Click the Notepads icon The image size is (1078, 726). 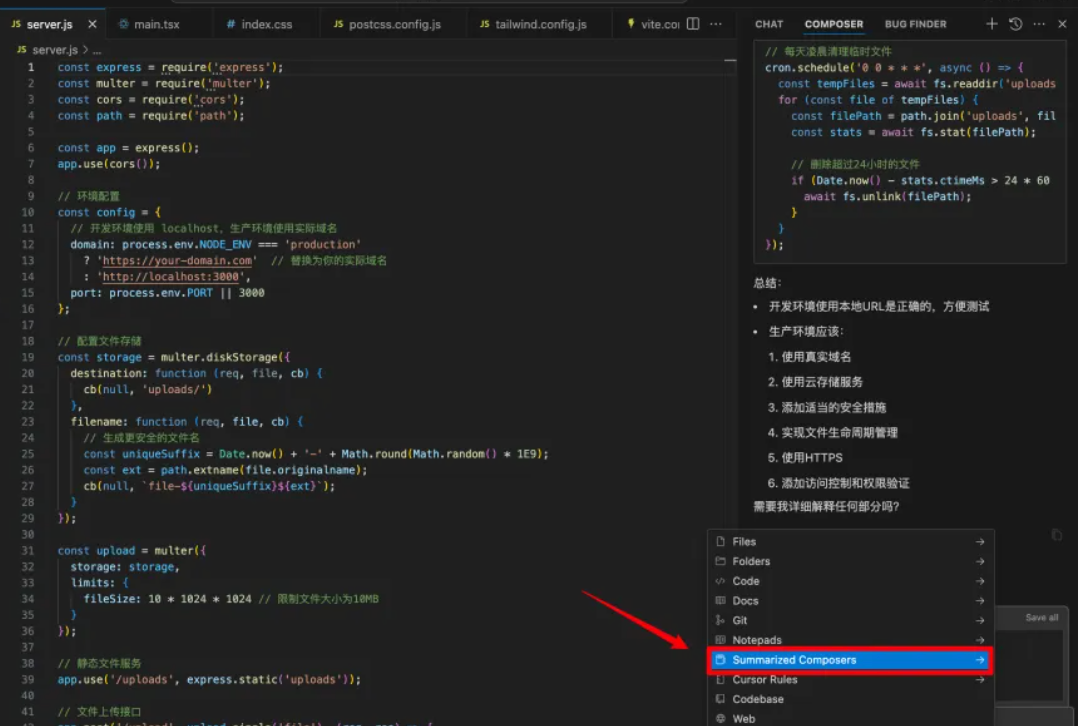(x=720, y=640)
